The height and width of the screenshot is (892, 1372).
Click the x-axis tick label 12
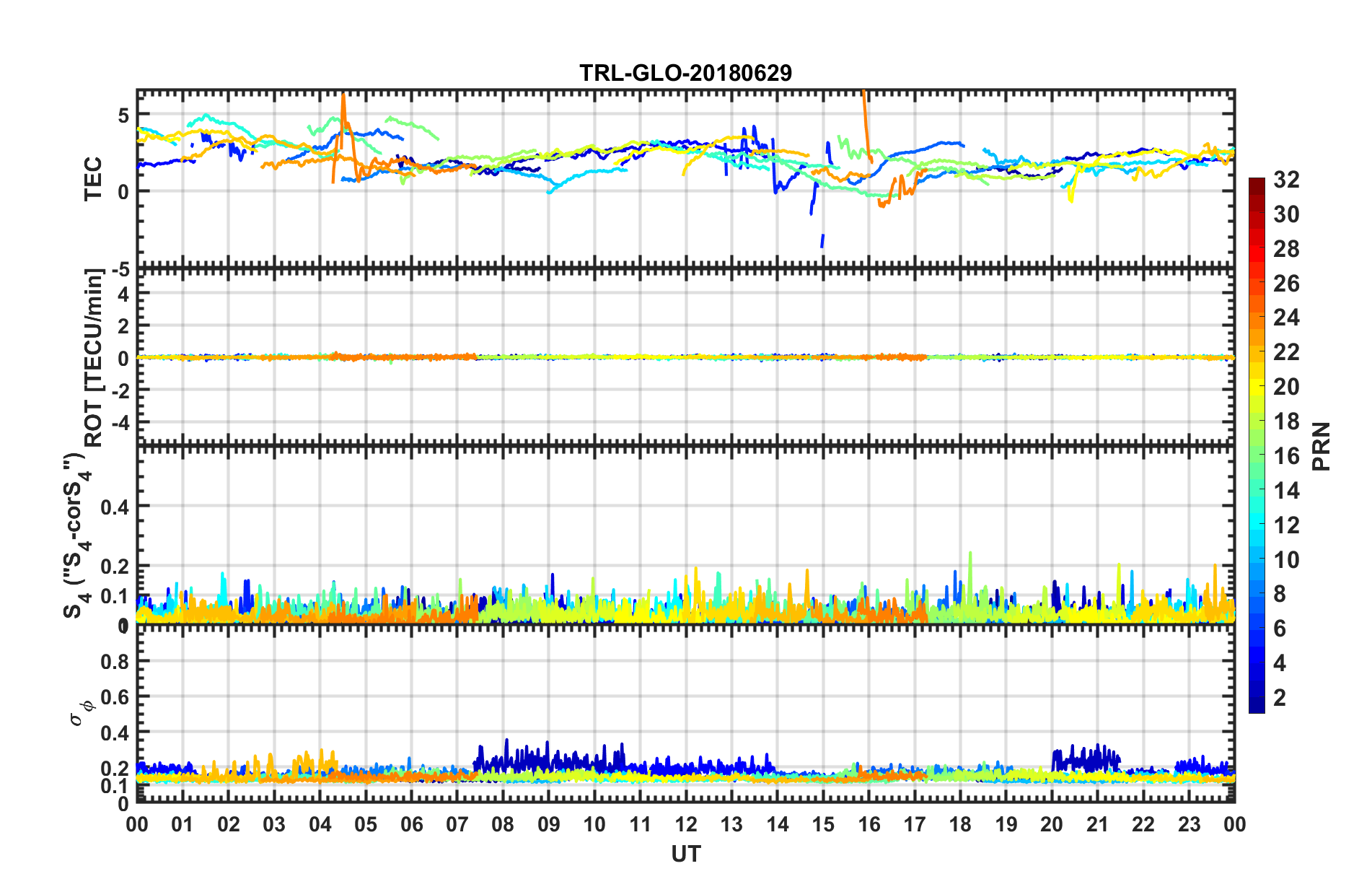pyautogui.click(x=686, y=824)
